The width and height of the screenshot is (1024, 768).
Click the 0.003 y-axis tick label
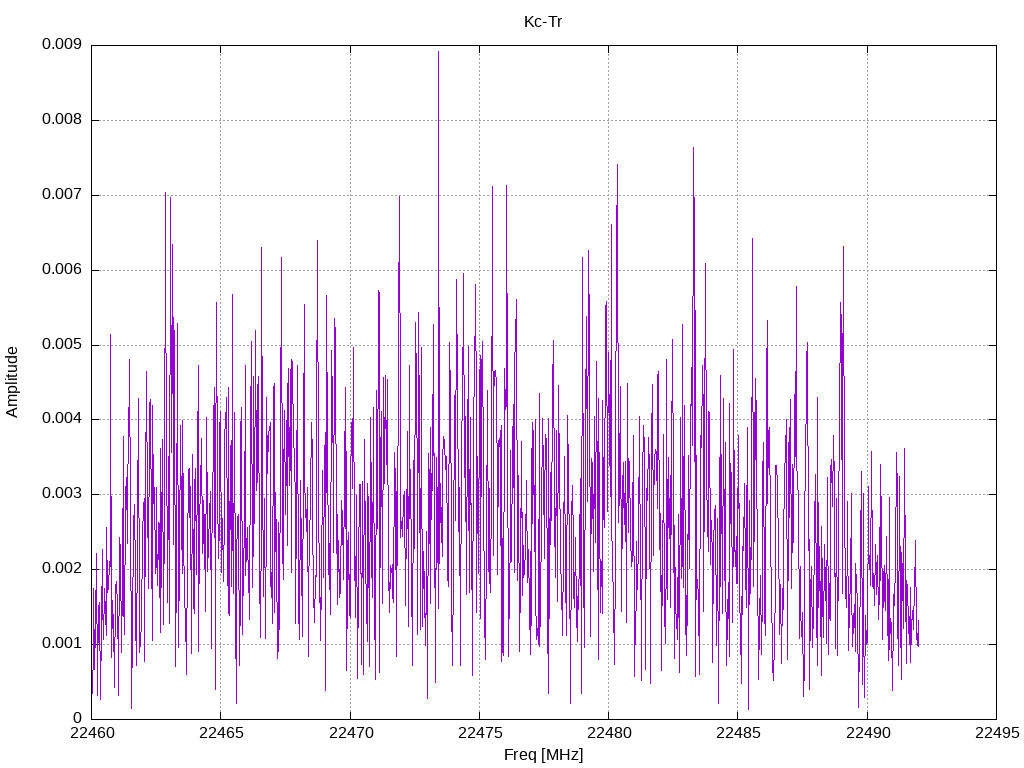coord(62,494)
